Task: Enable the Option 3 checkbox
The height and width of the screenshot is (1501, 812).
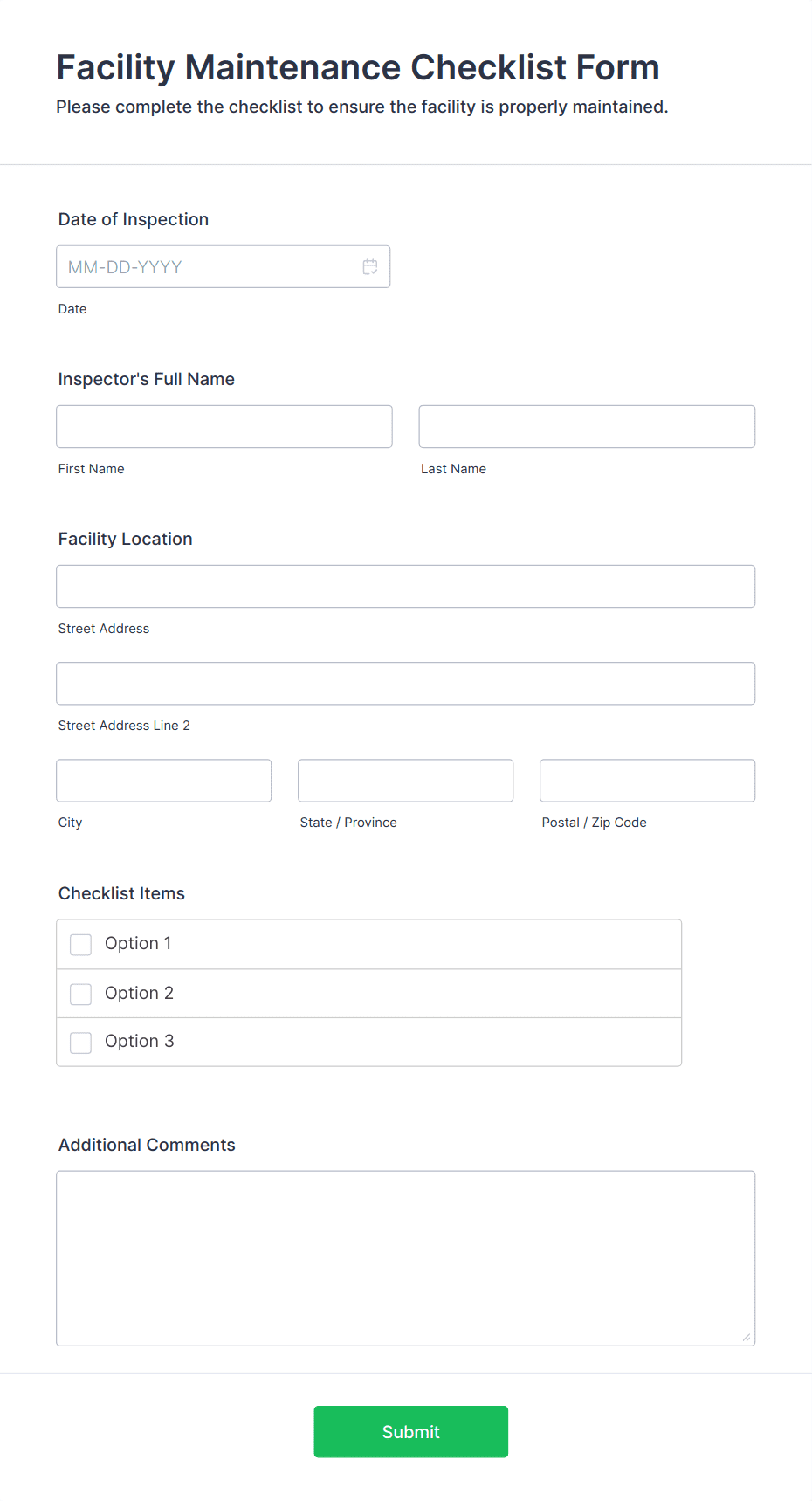Action: [81, 1043]
